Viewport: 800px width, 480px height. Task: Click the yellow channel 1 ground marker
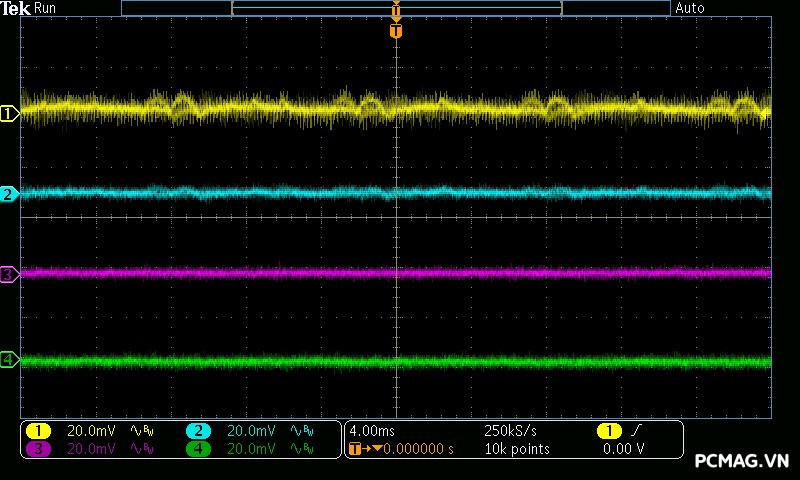[9, 114]
